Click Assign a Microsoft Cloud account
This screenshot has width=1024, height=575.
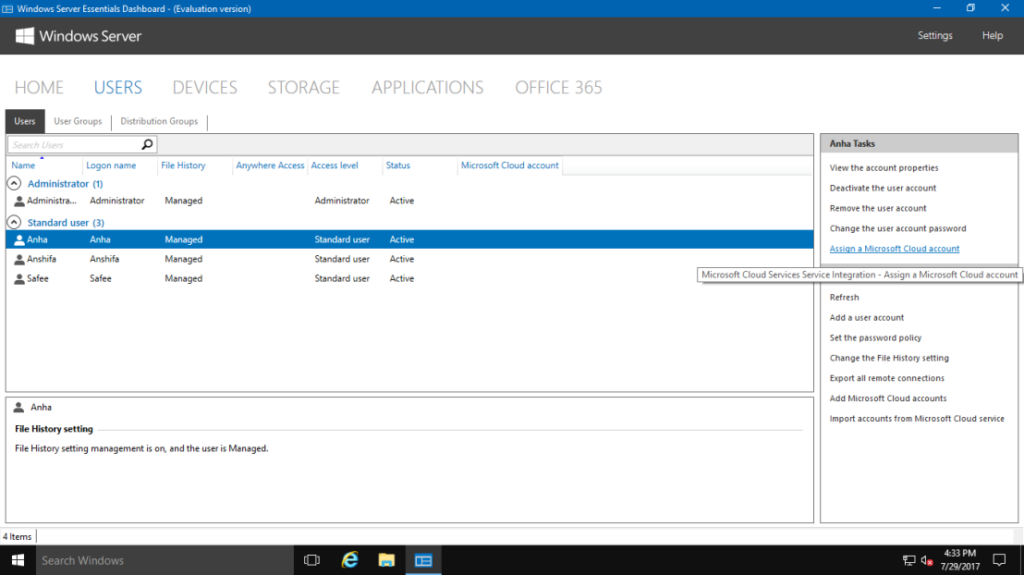pos(895,249)
